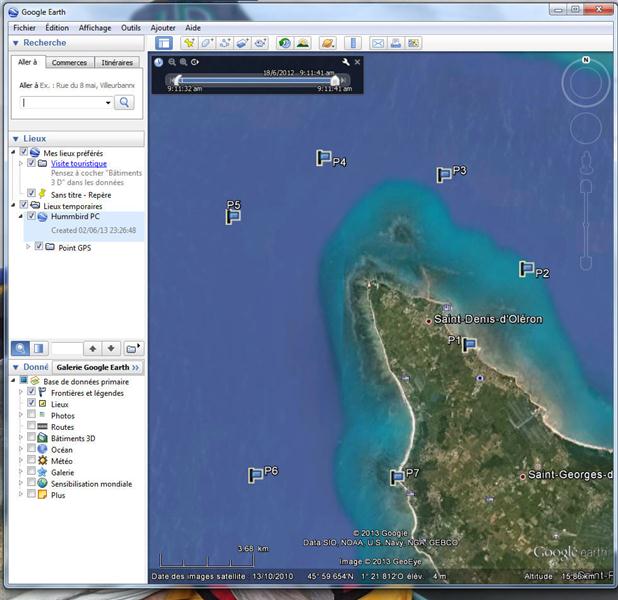Image resolution: width=618 pixels, height=600 pixels.
Task: Click the P4 flag placemark
Action: [x=324, y=158]
